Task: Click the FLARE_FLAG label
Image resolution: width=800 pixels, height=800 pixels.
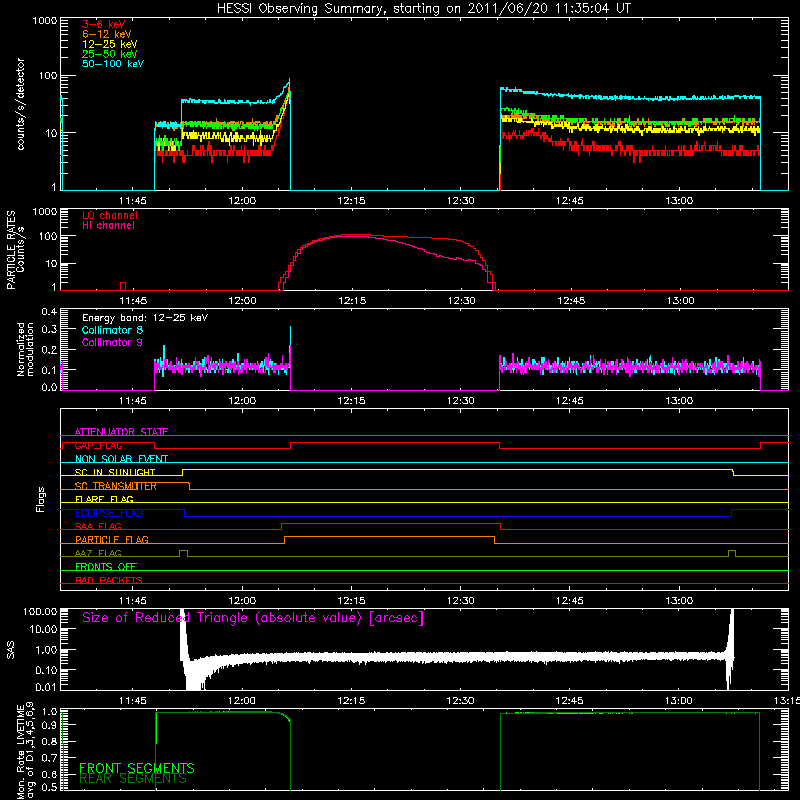Action: pos(104,499)
